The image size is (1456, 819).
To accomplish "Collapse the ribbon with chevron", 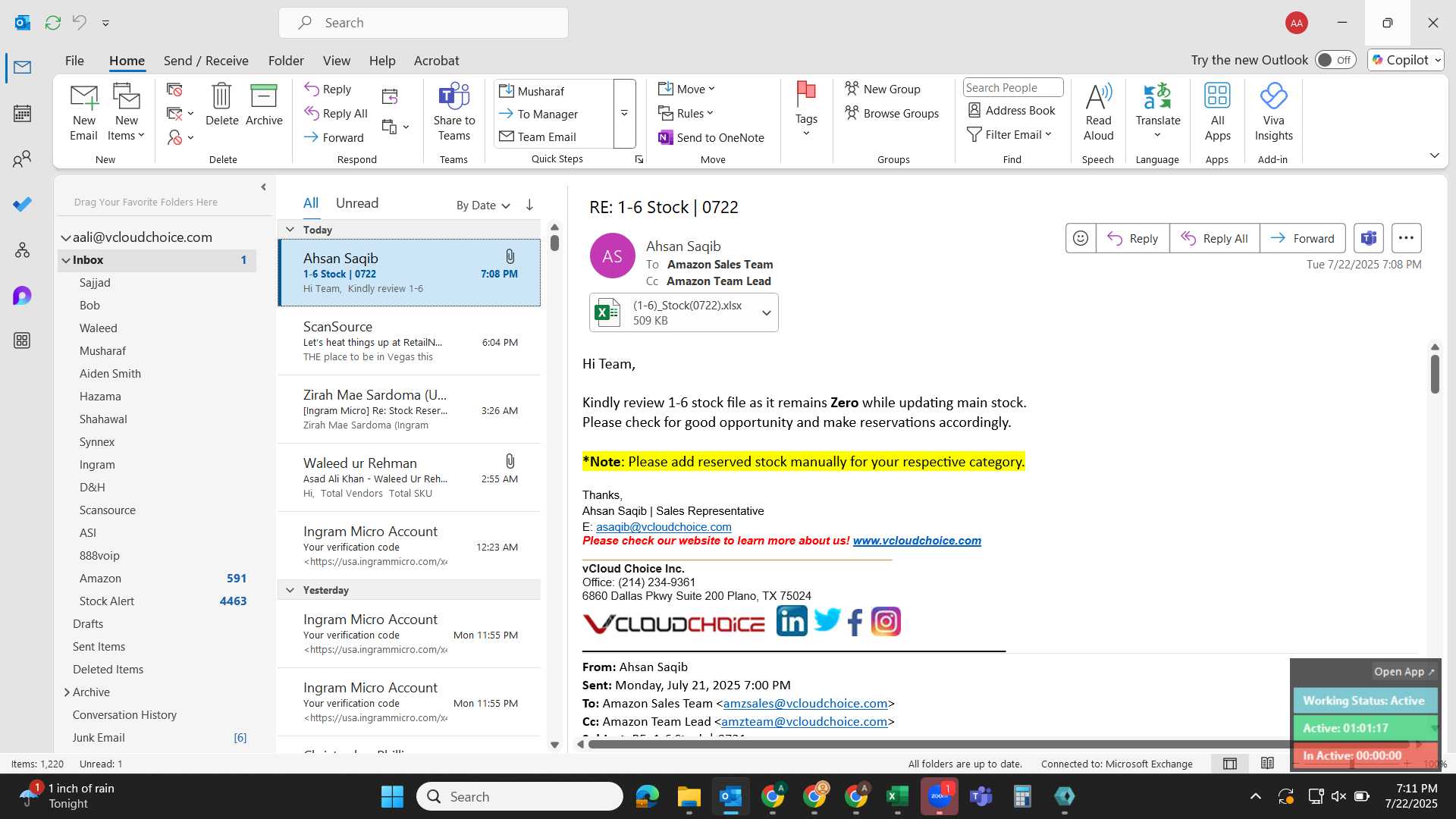I will (x=1434, y=155).
